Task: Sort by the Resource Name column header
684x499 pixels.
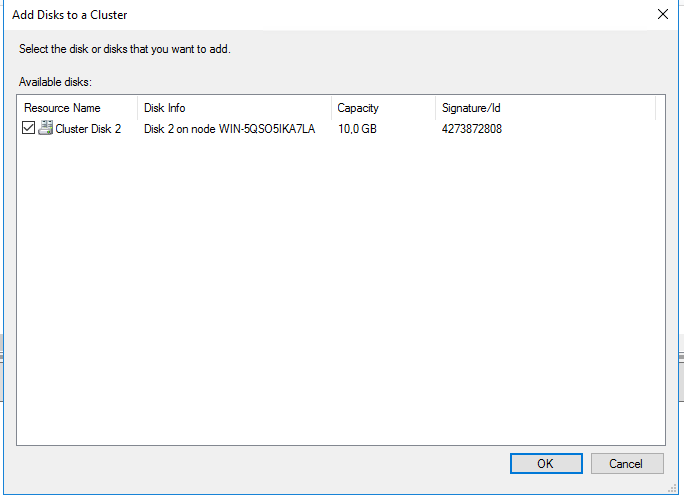Action: coord(62,108)
